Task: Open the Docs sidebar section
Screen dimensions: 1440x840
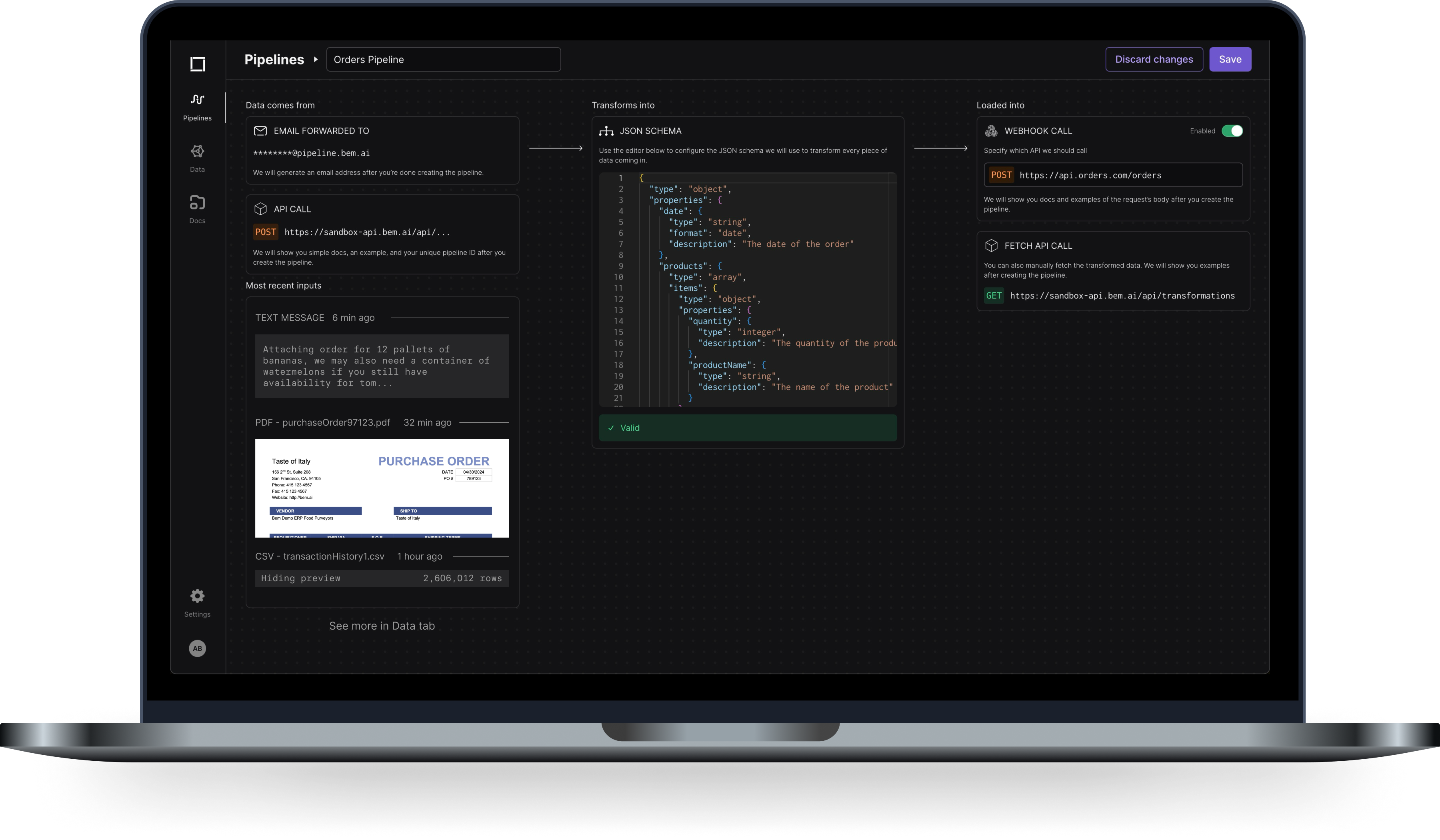Action: tap(197, 209)
